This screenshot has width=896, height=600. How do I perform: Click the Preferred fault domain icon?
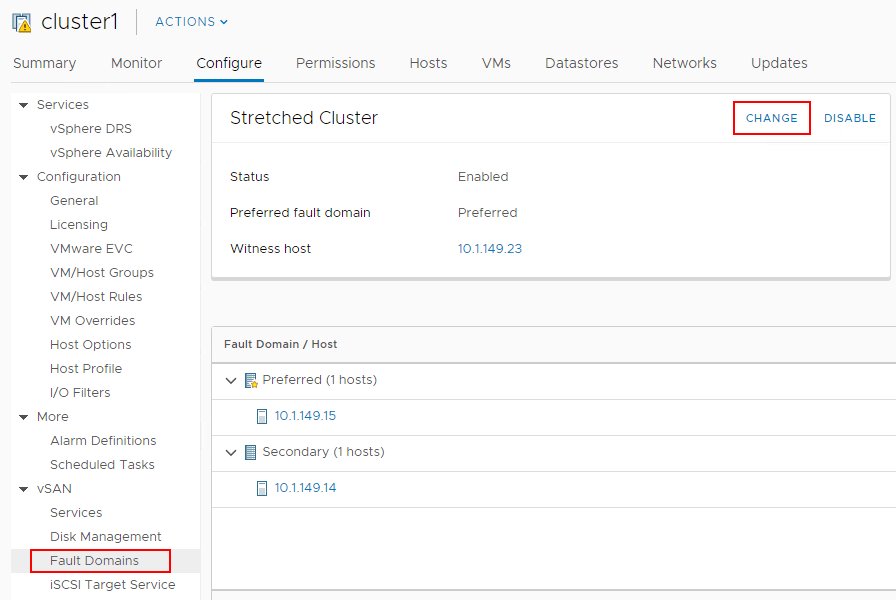click(x=251, y=380)
